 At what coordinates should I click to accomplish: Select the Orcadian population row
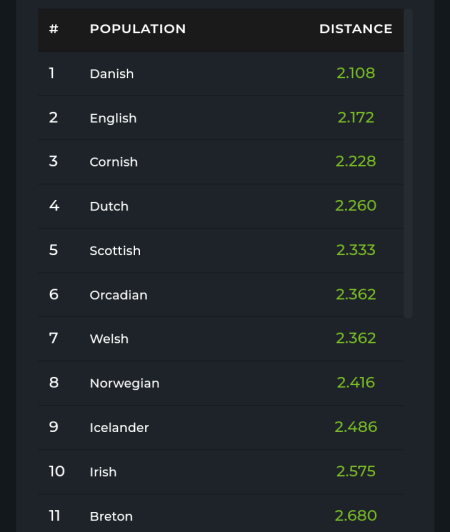tap(221, 294)
